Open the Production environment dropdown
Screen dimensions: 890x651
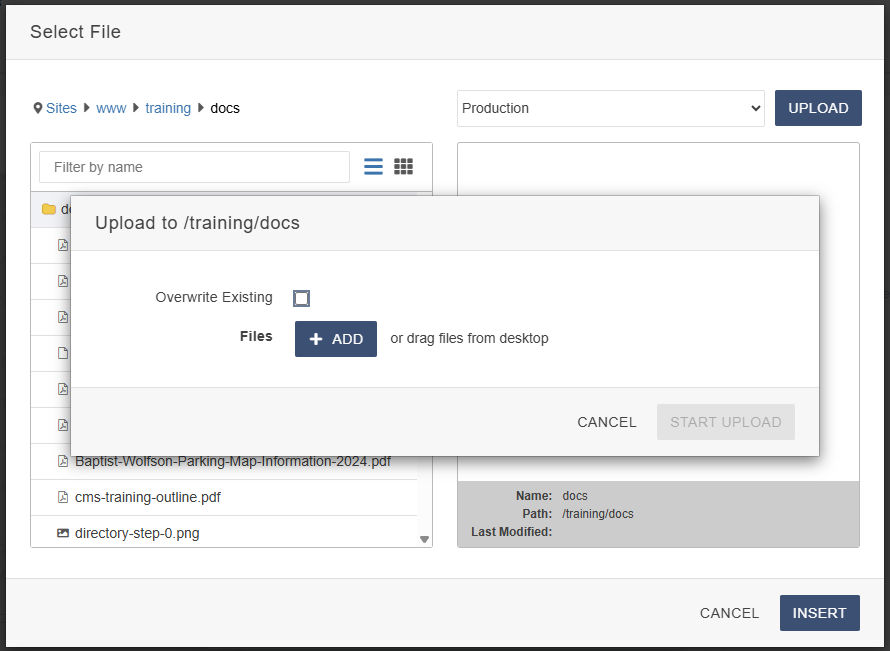(611, 108)
